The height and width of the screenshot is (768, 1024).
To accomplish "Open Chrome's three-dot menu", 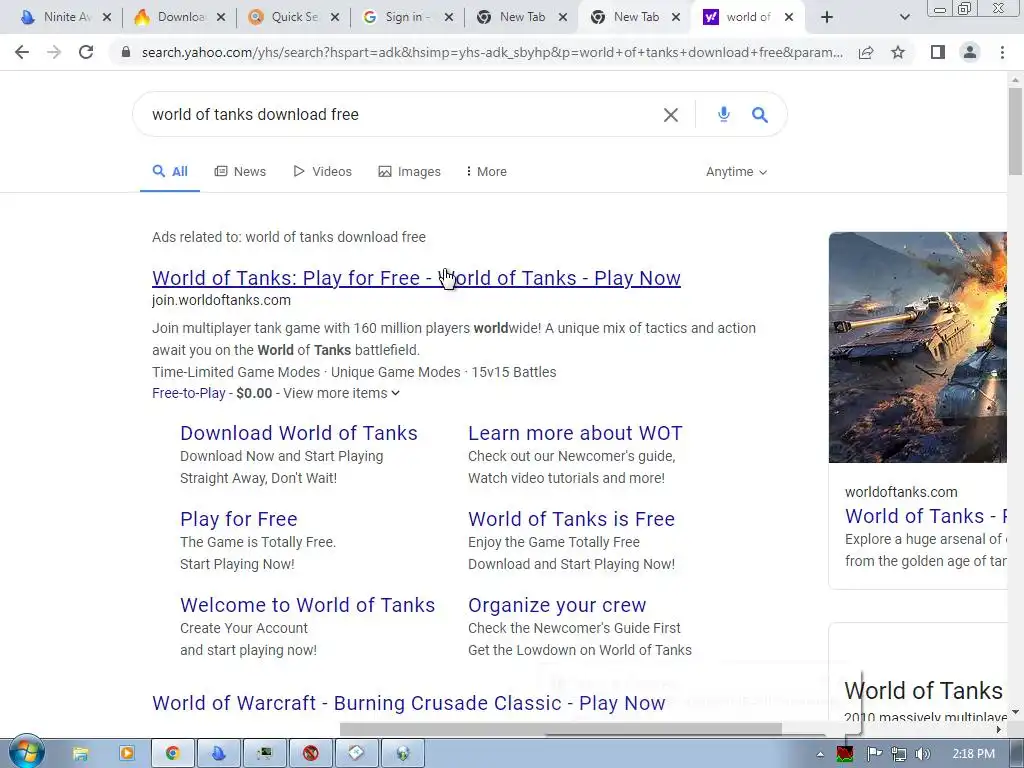I will 1002,52.
